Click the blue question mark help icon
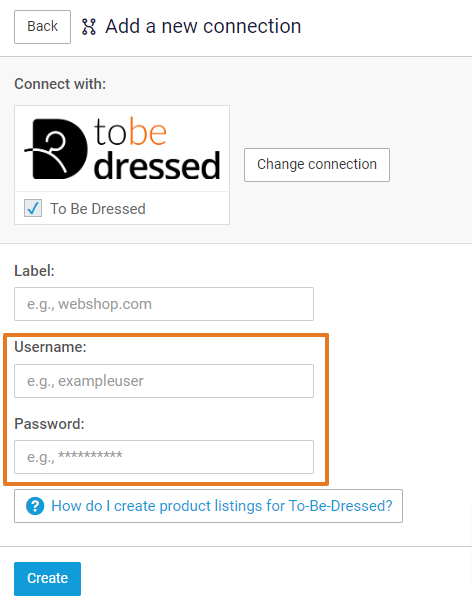This screenshot has width=472, height=607. pyautogui.click(x=35, y=506)
